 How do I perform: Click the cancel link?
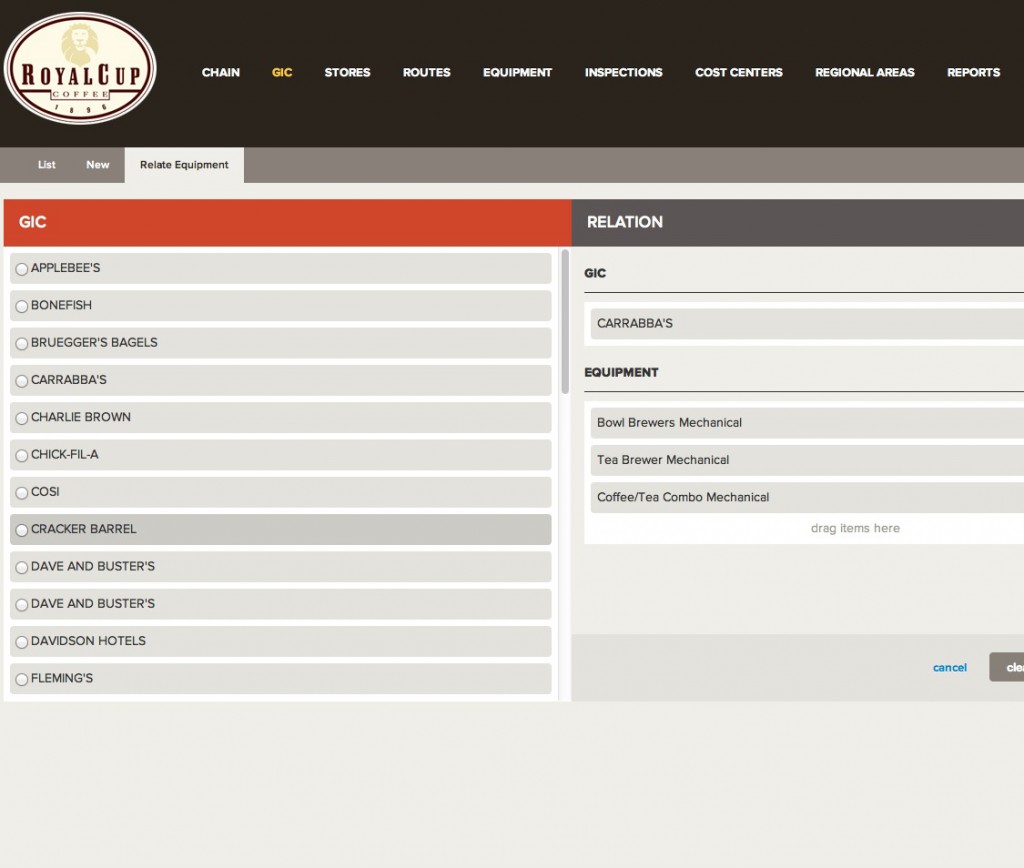click(x=950, y=667)
